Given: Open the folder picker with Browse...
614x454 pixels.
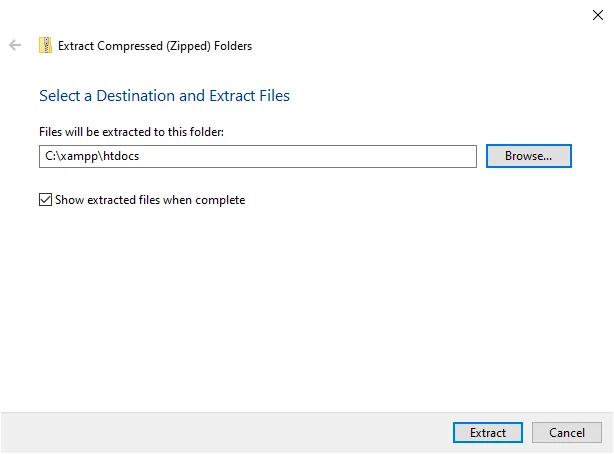Looking at the screenshot, I should [528, 156].
